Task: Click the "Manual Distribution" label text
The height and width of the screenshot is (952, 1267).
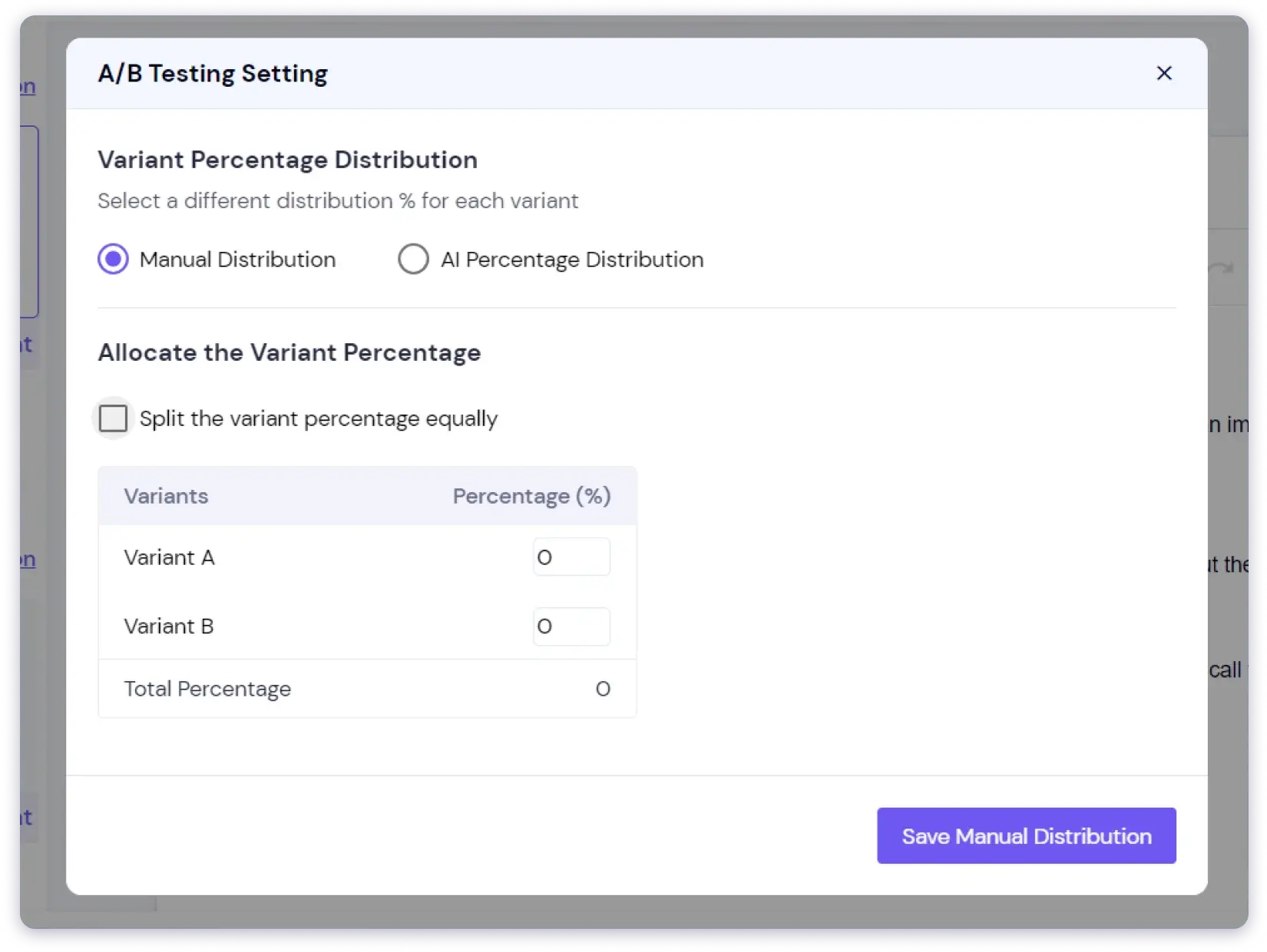Action: tap(237, 259)
